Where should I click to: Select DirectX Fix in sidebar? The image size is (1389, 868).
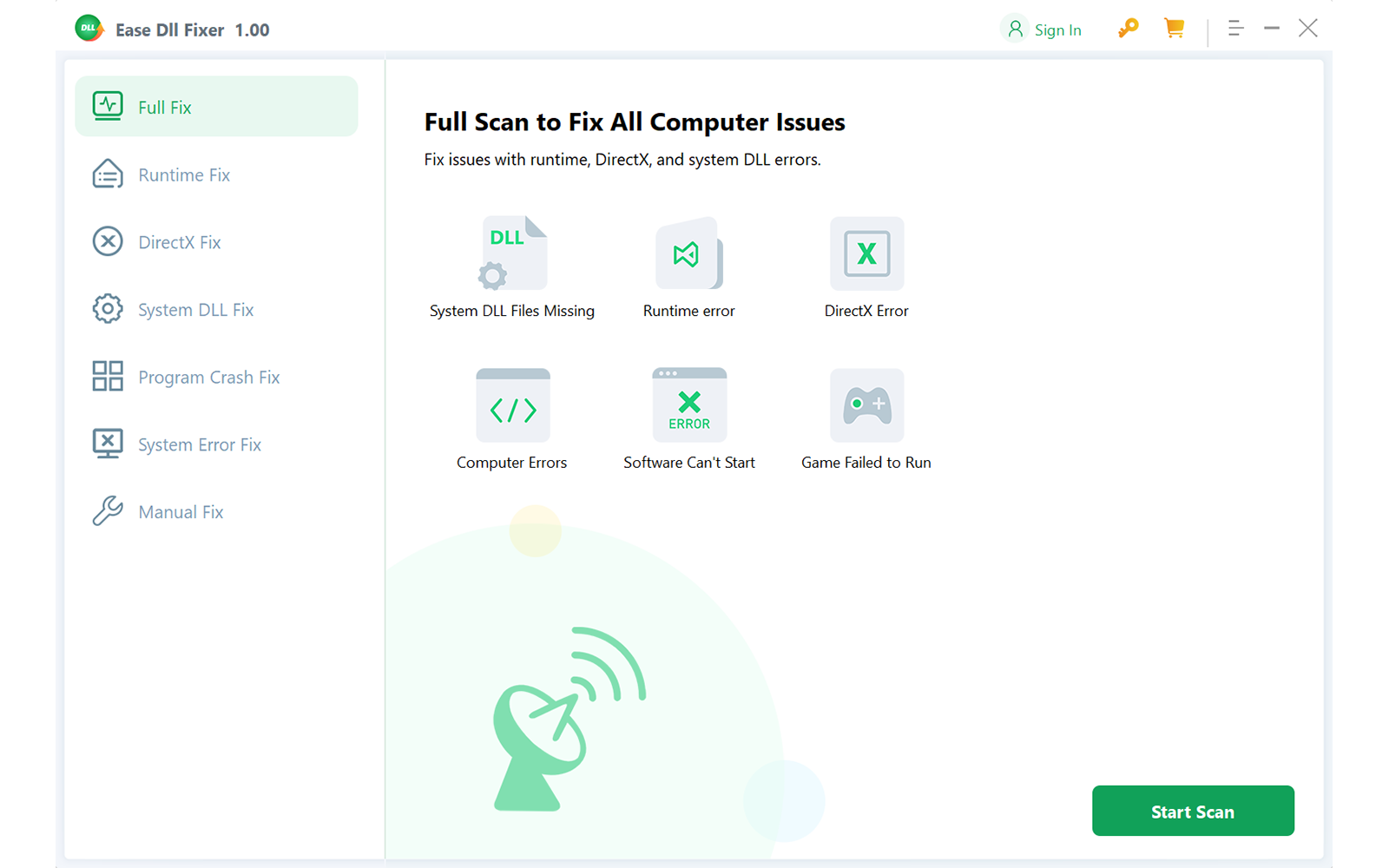(216, 242)
